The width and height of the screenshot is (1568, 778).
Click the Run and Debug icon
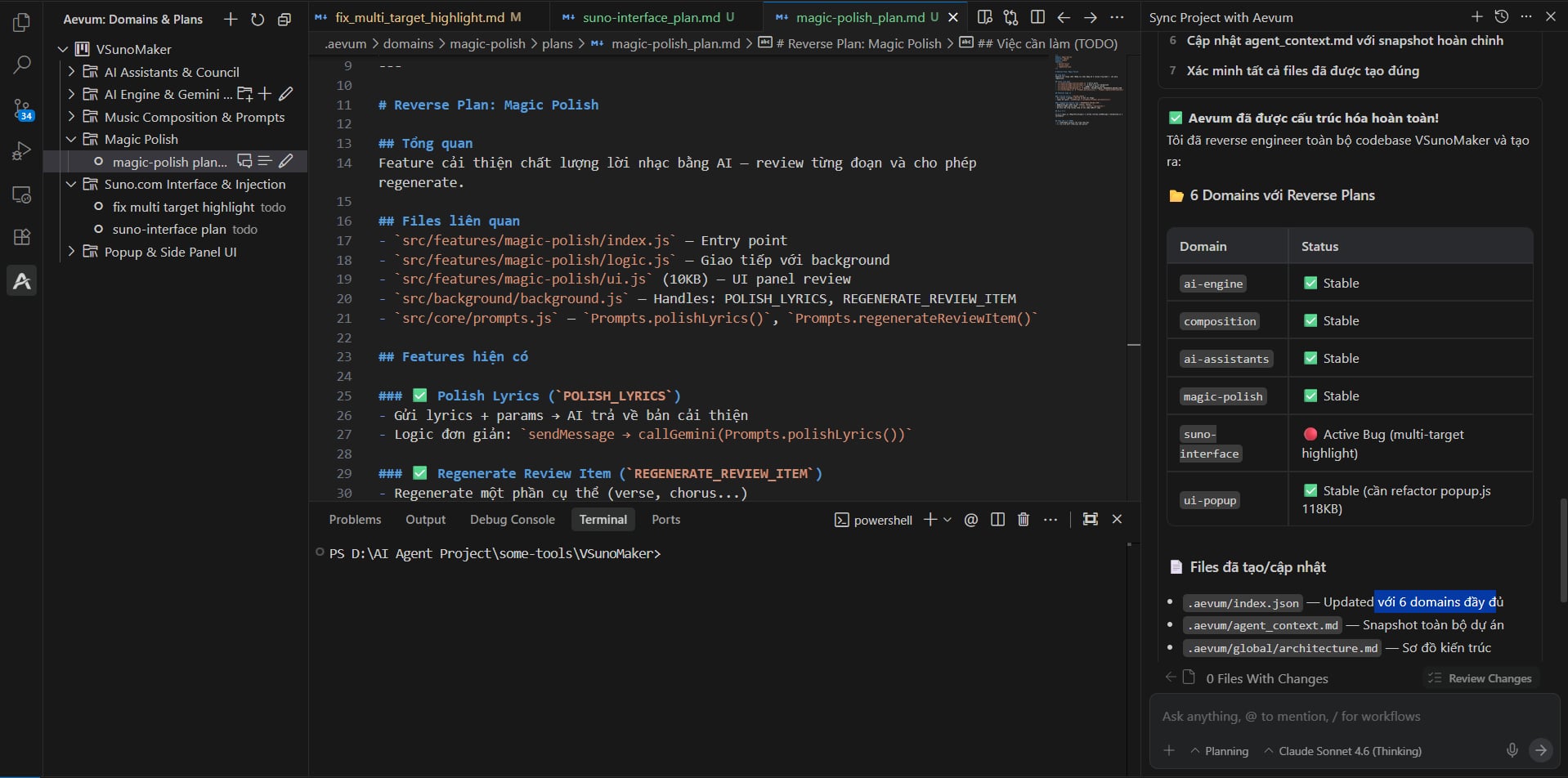(22, 151)
